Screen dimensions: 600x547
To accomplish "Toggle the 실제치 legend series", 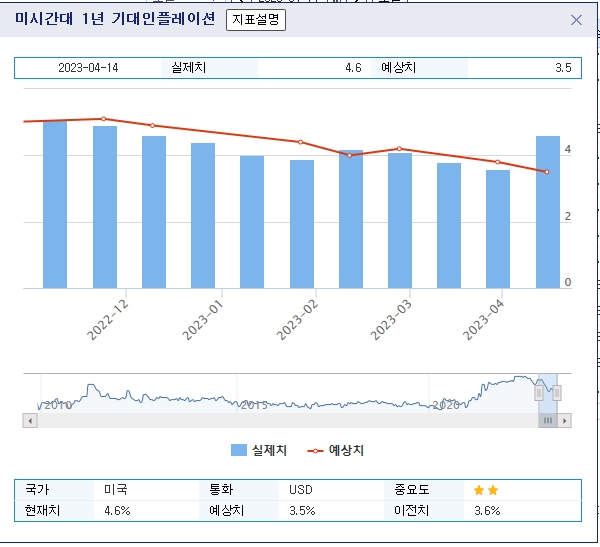I will [x=259, y=450].
